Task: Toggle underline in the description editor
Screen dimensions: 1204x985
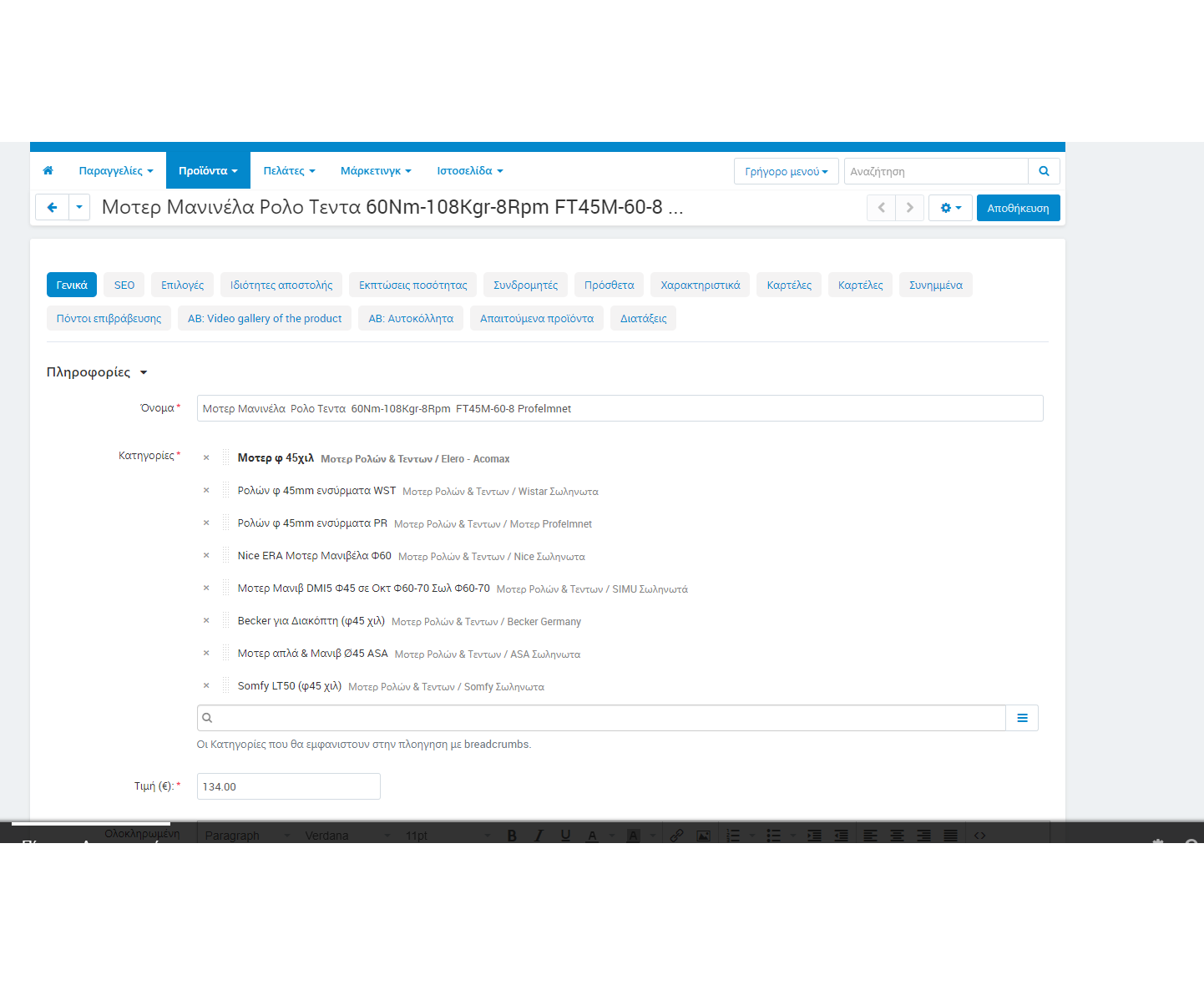Action: click(x=565, y=836)
